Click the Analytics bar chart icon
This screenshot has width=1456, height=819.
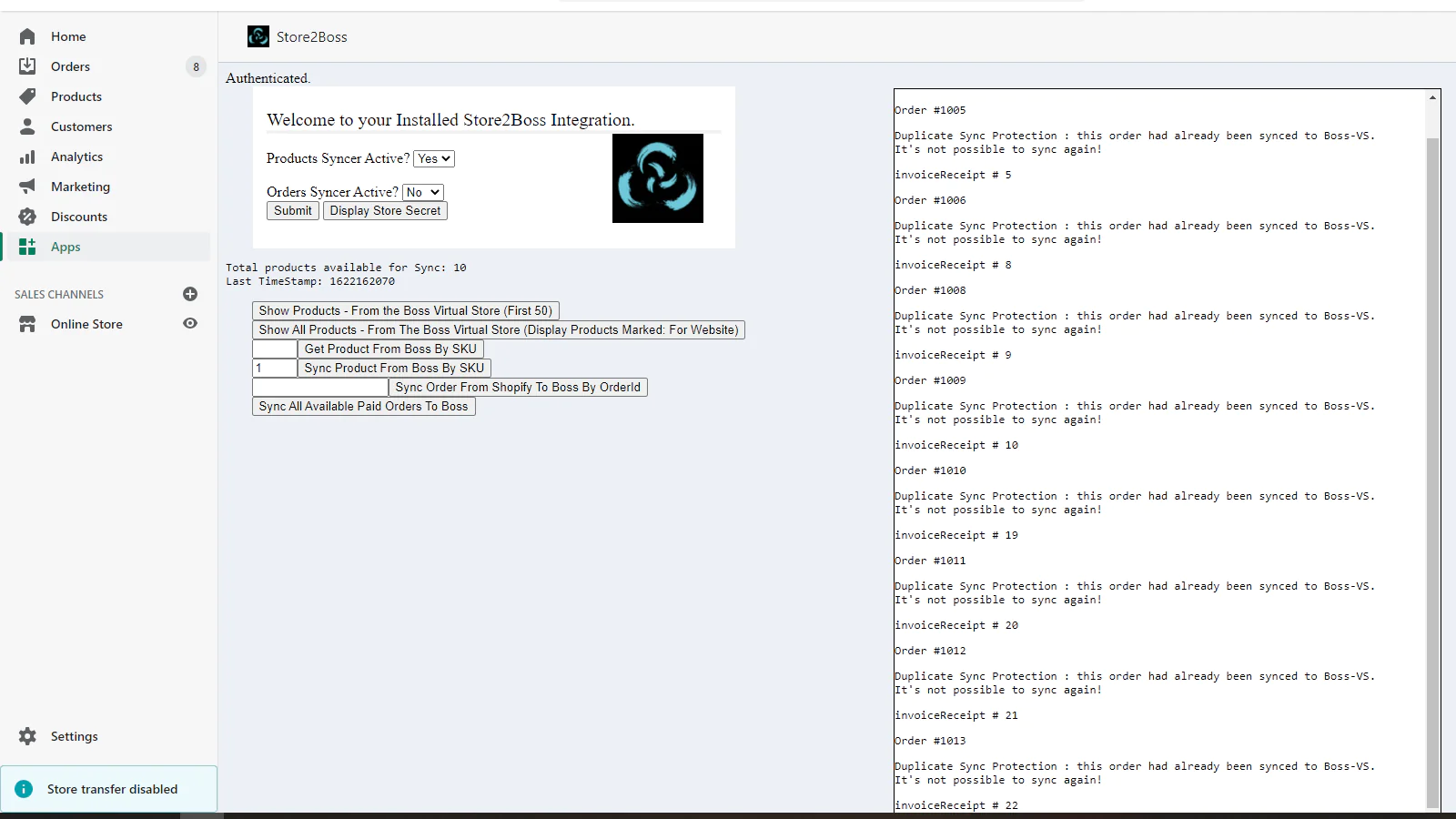point(27,157)
